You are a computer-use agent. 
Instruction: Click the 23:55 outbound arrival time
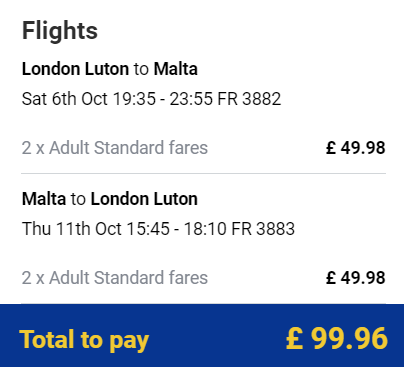[x=191, y=99]
